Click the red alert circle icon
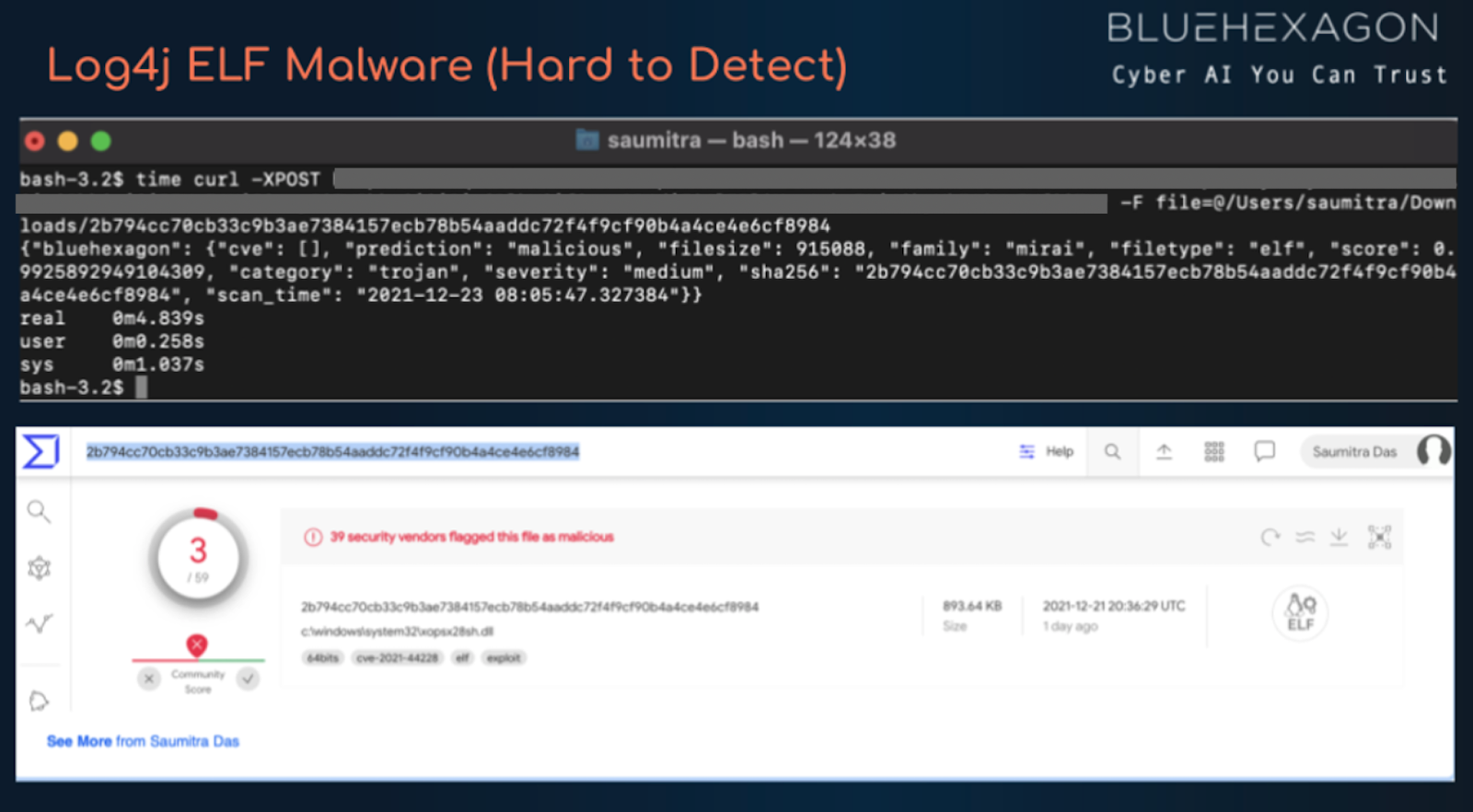Screen dimensions: 1473x812 pos(313,537)
